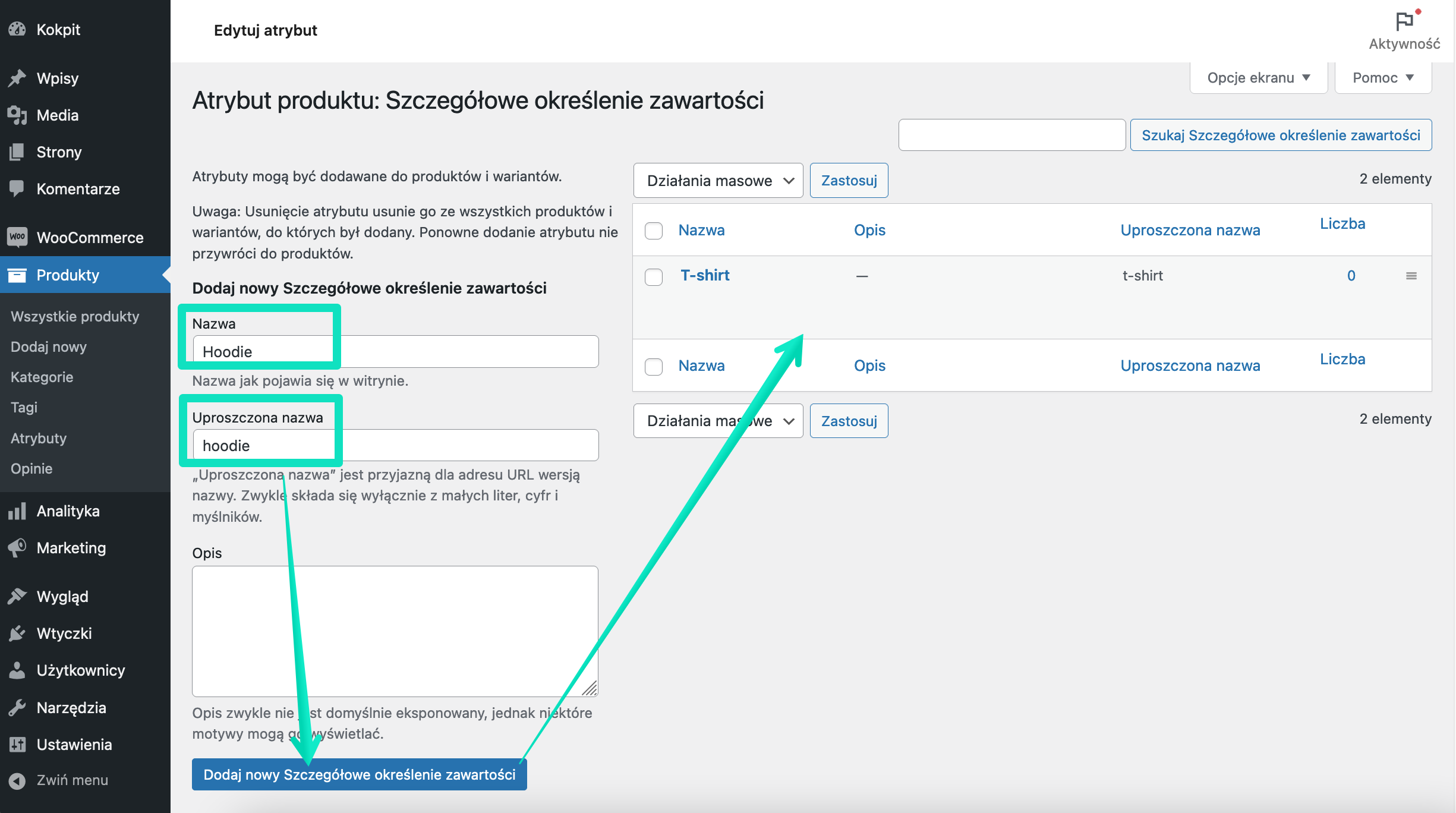Check the T-shirt row checkbox
1456x813 pixels.
[654, 277]
